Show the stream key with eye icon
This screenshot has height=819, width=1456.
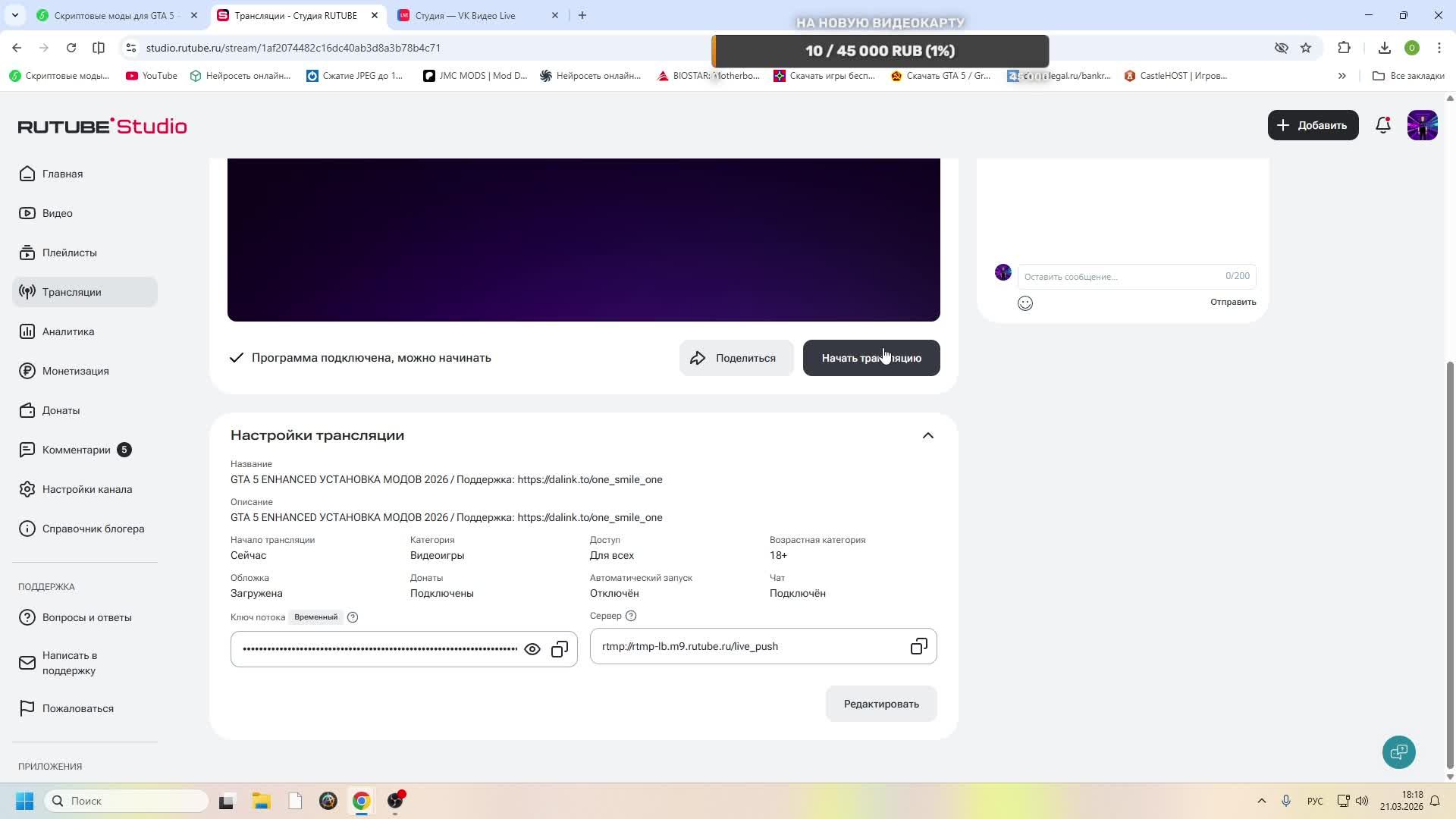pos(532,649)
